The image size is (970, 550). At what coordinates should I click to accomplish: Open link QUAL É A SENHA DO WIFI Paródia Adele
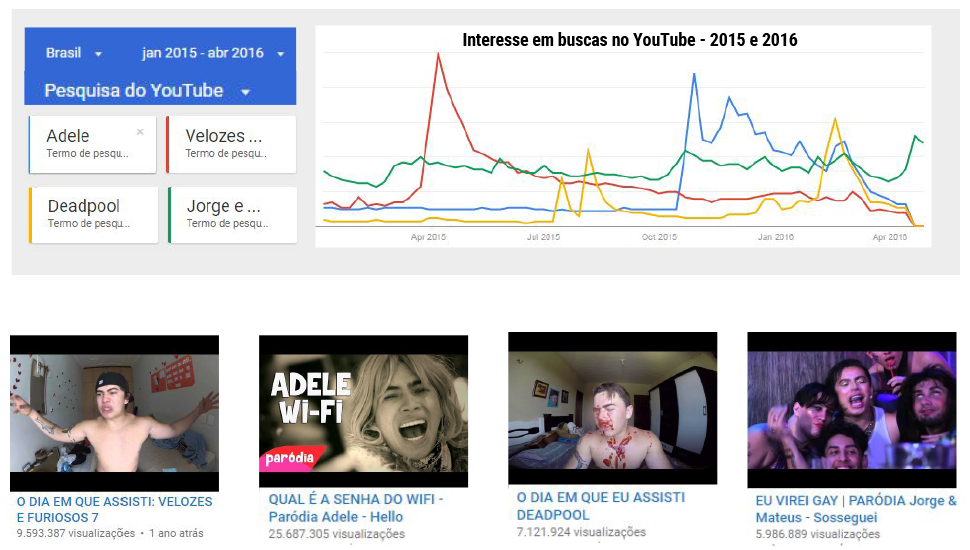click(x=356, y=508)
